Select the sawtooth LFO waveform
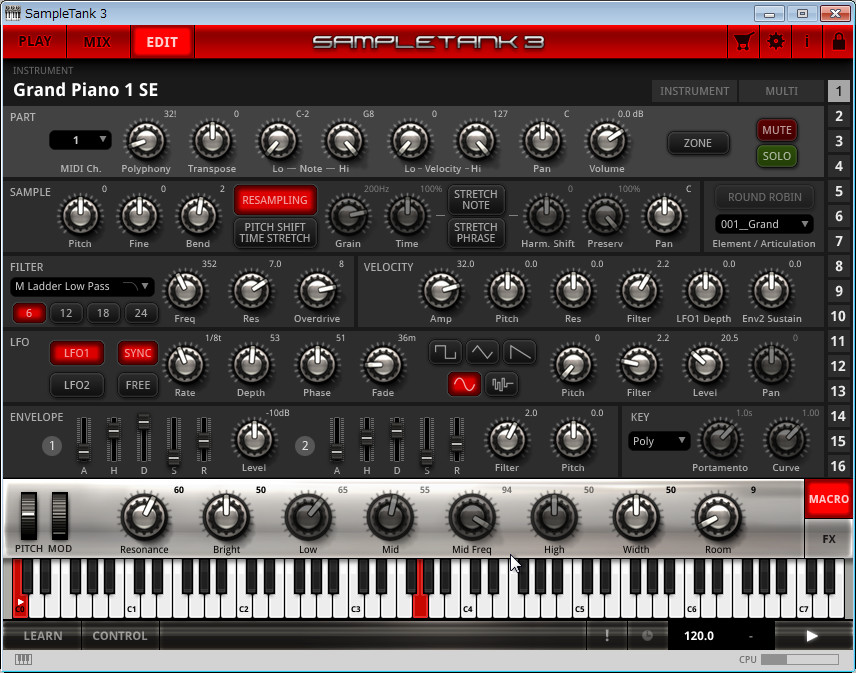The height and width of the screenshot is (673, 856). coord(519,353)
